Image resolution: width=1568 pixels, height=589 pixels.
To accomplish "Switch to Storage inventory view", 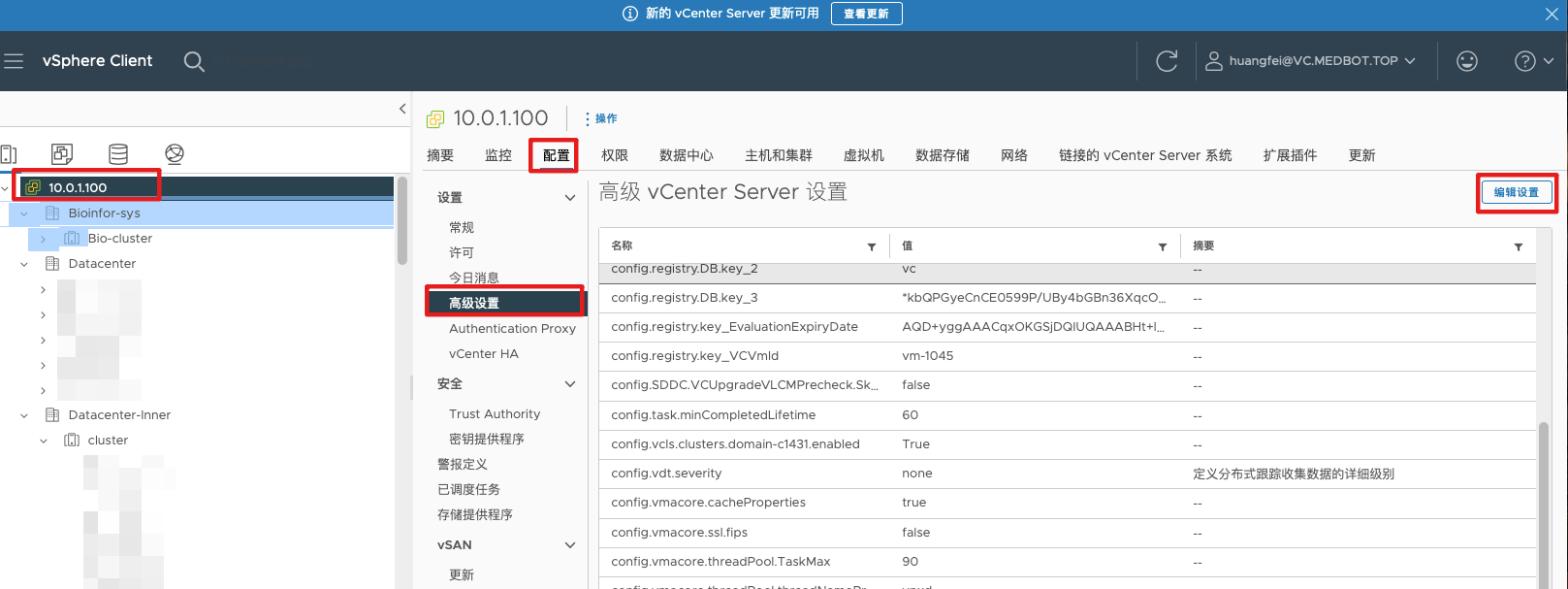I will point(118,154).
